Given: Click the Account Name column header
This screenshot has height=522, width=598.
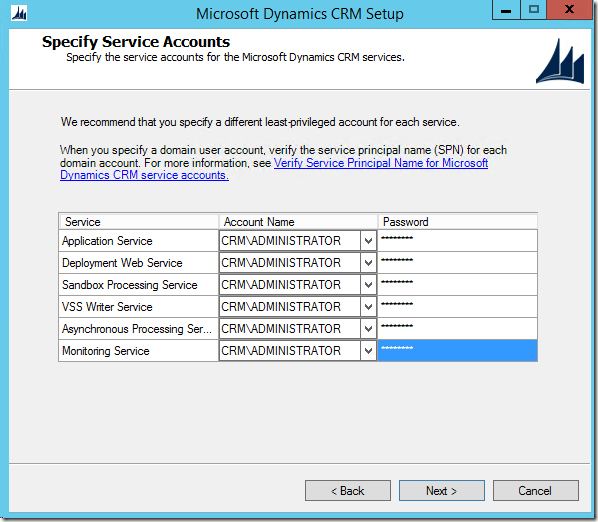Looking at the screenshot, I should pos(298,222).
